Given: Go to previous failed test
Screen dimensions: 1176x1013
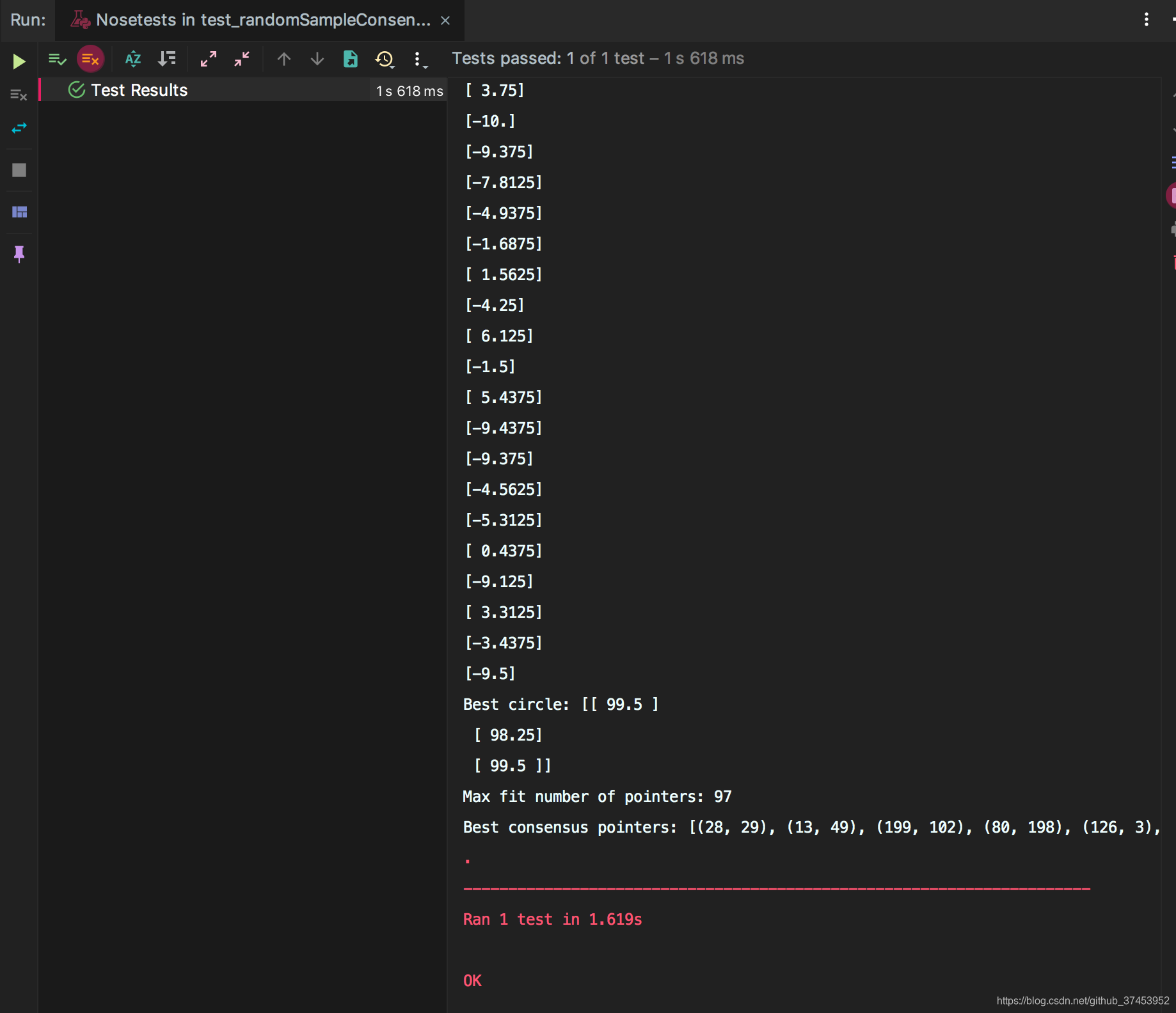Looking at the screenshot, I should pos(284,59).
